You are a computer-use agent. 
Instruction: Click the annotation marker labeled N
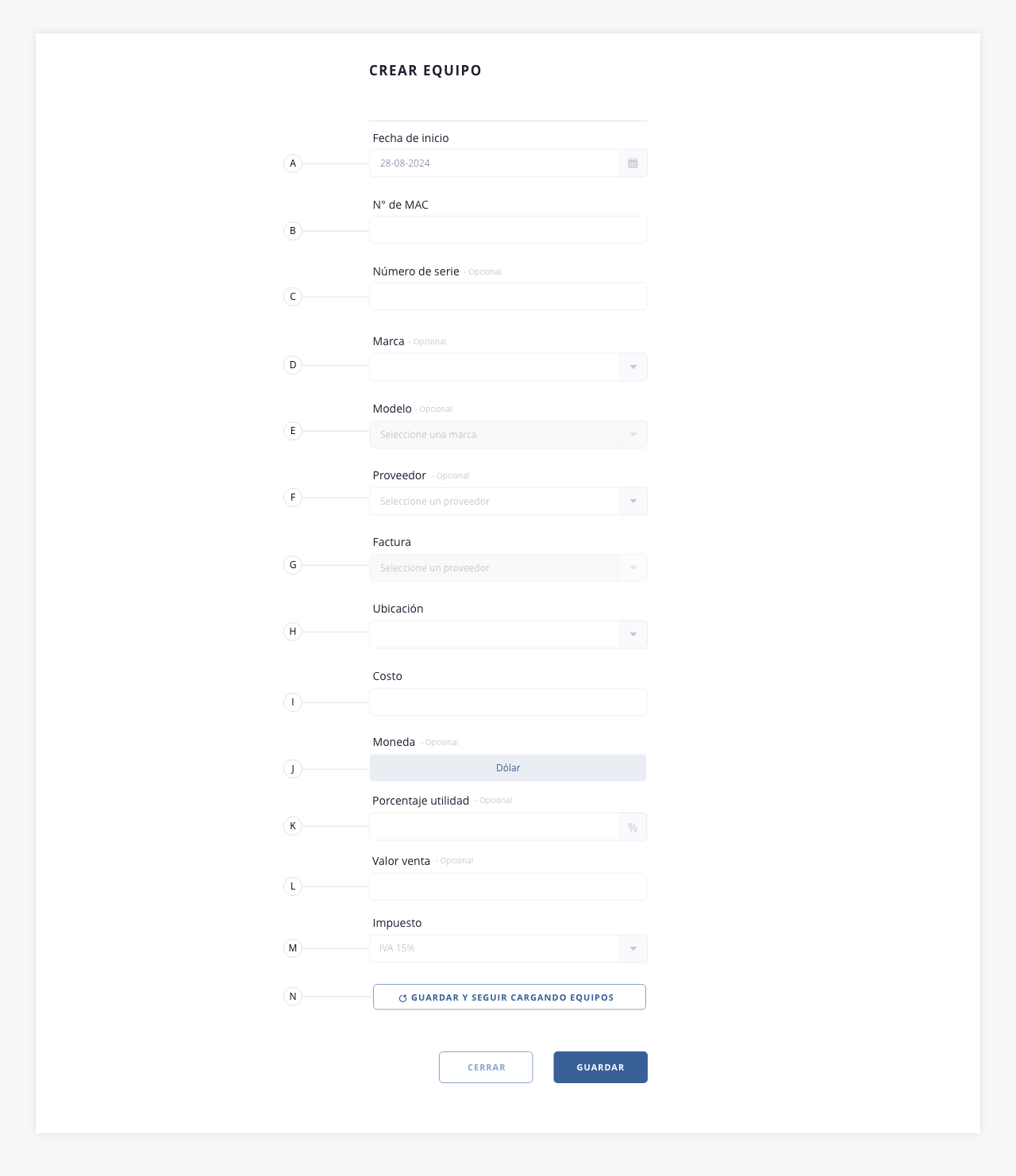293,997
